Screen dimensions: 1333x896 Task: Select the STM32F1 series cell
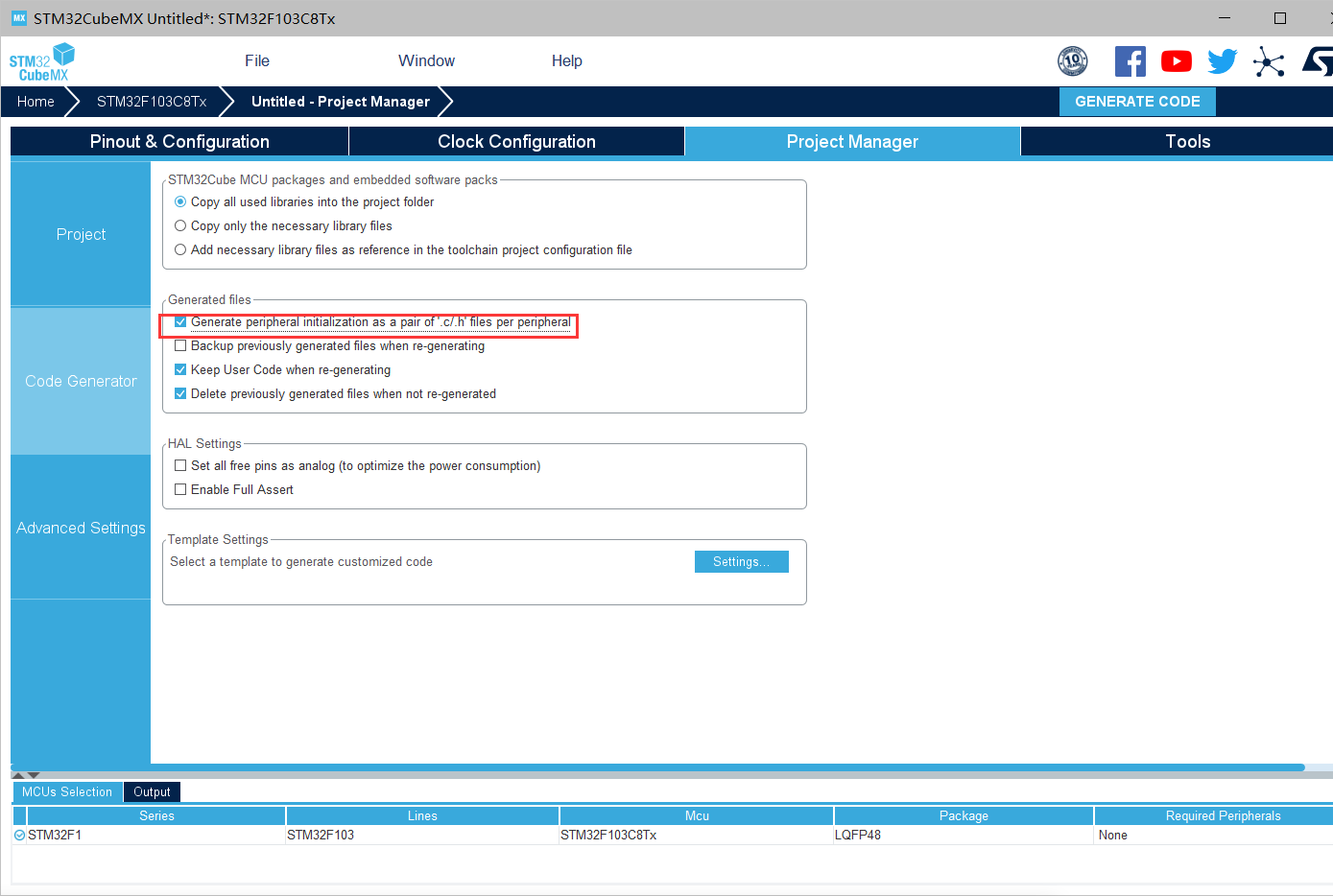[x=156, y=836]
